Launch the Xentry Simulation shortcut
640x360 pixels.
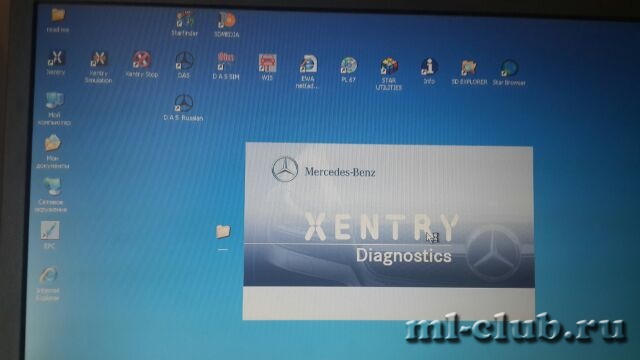pyautogui.click(x=98, y=67)
